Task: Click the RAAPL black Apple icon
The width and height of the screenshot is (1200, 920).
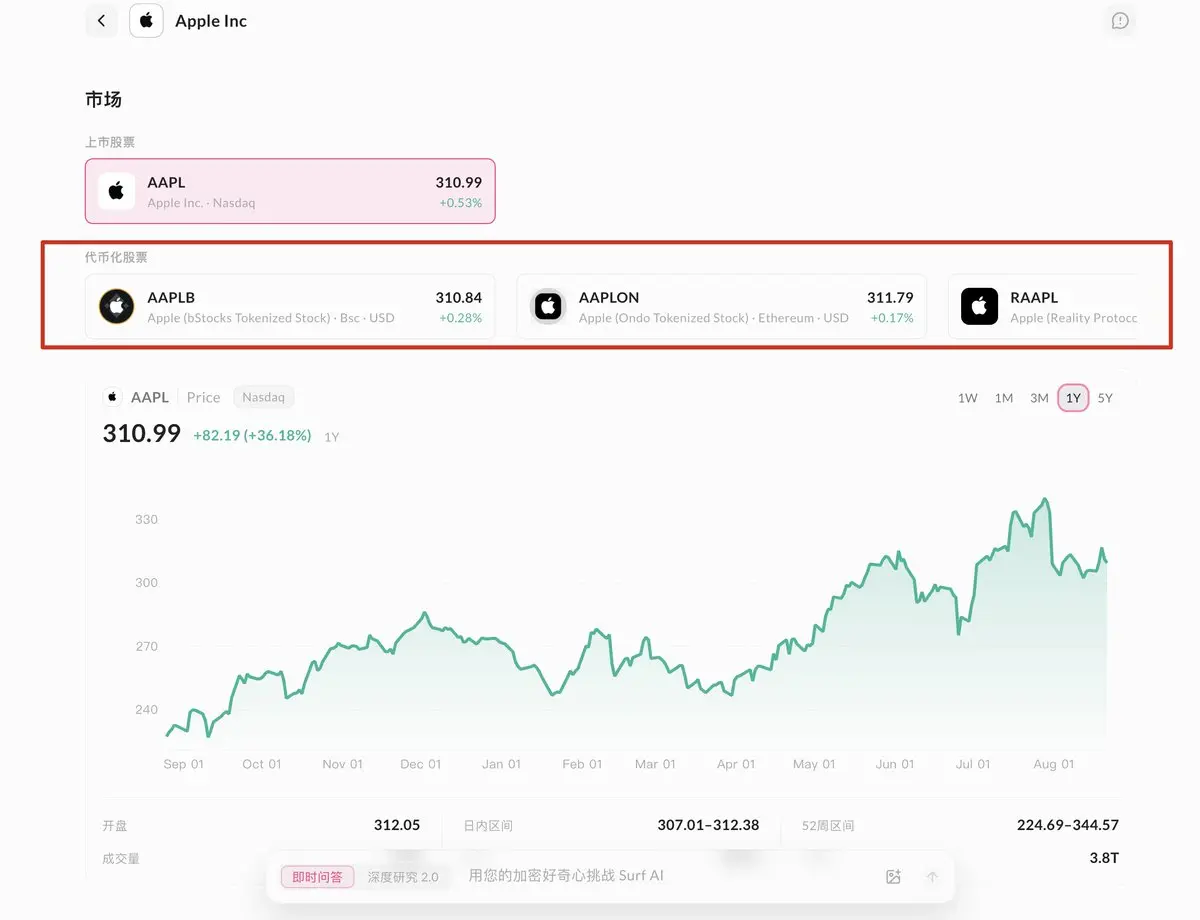Action: tap(980, 307)
